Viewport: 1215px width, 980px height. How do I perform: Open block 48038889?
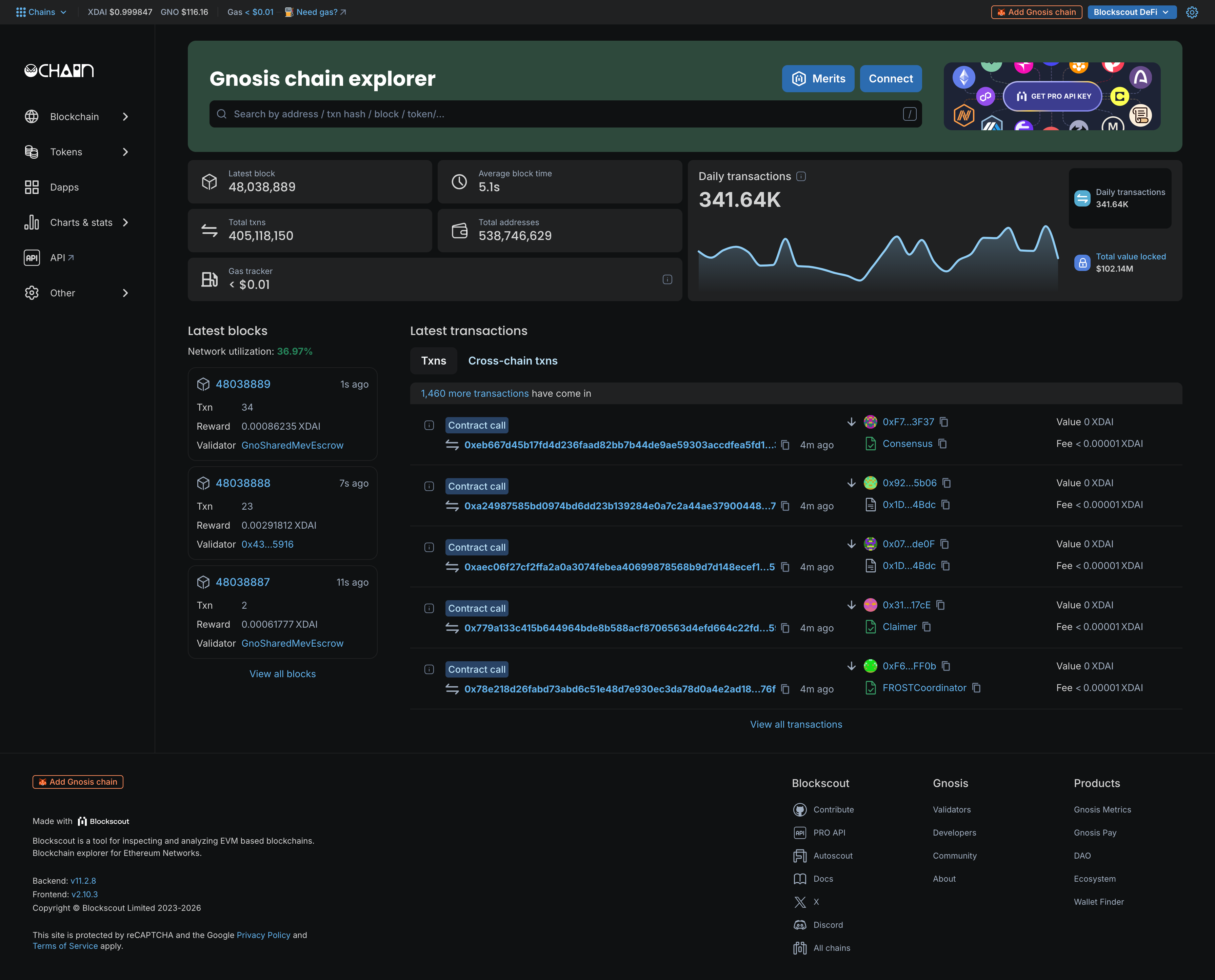click(243, 384)
